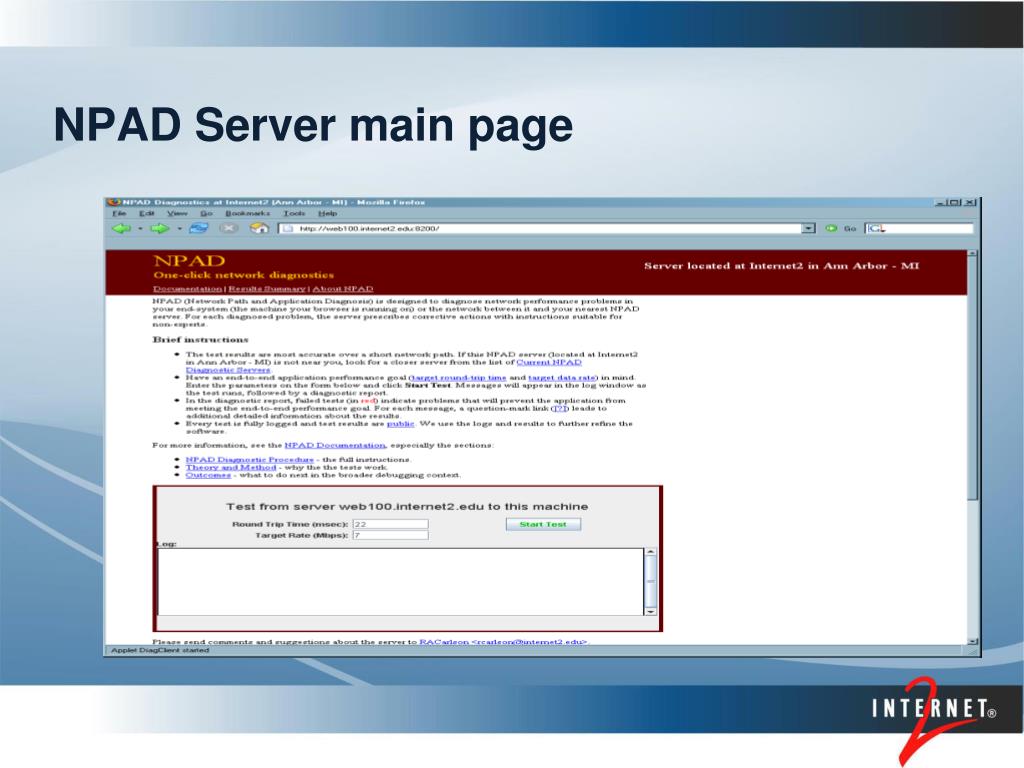Open the Forward button history dropdown arrow
Screen dimensions: 1024x768
point(179,229)
